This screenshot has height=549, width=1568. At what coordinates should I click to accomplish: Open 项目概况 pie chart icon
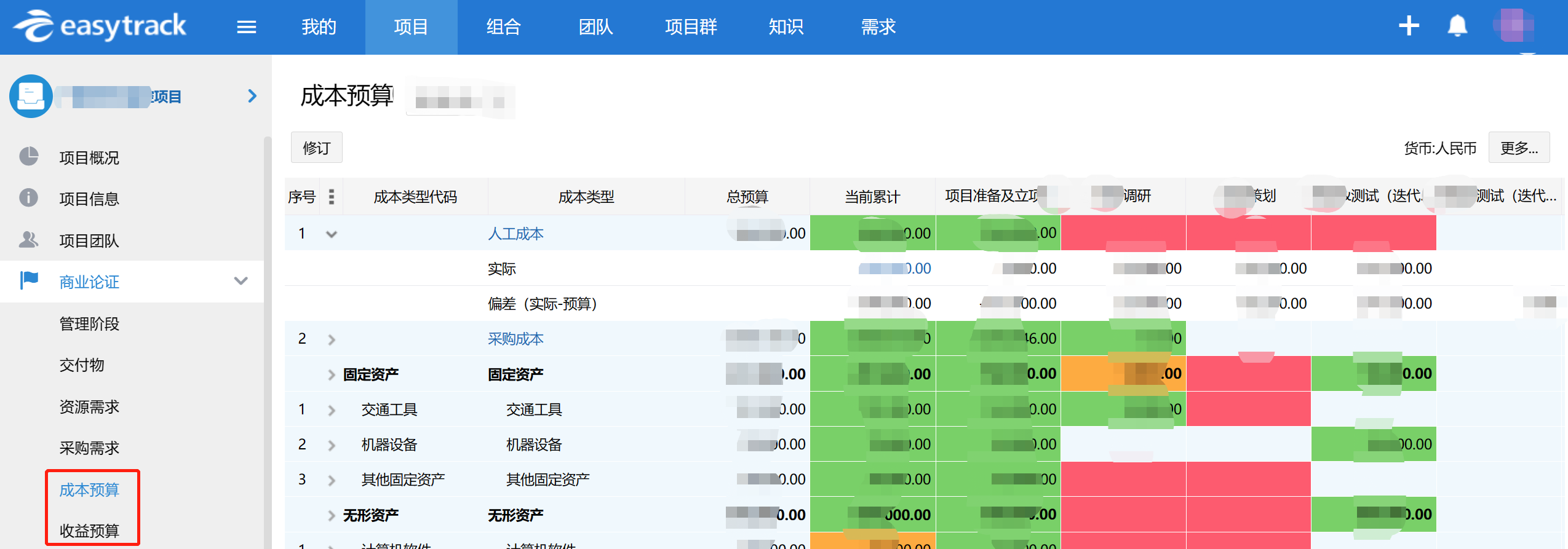pos(29,157)
